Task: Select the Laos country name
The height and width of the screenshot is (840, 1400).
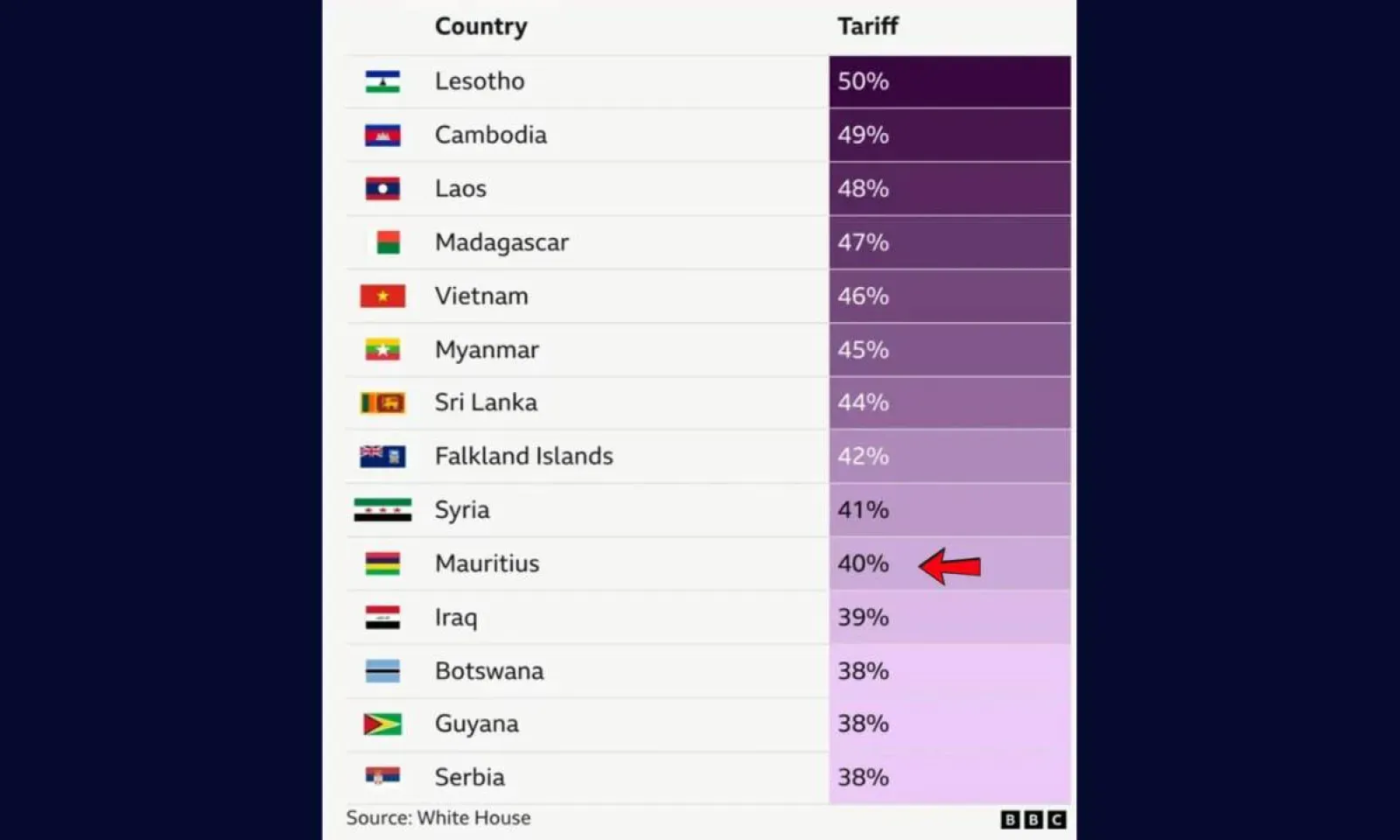Action: tap(460, 189)
